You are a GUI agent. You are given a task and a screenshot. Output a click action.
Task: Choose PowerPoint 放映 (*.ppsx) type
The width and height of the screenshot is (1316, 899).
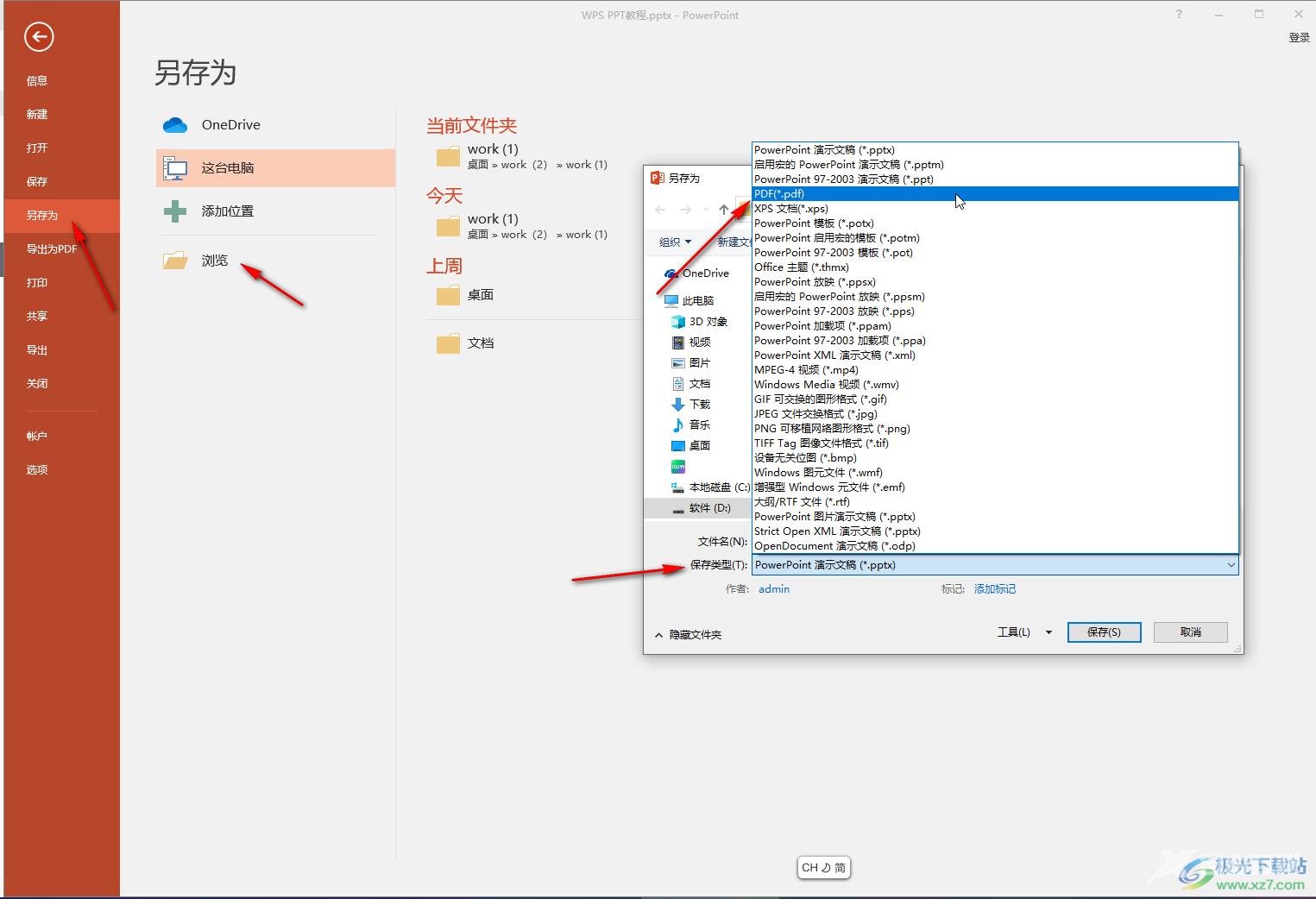point(996,282)
